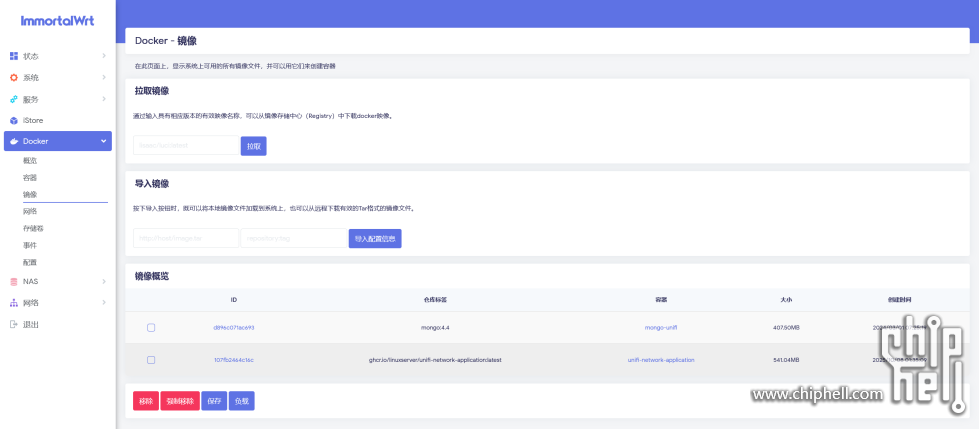This screenshot has height=429, width=979.
Task: Click the NAS storage icon
Action: 14,282
